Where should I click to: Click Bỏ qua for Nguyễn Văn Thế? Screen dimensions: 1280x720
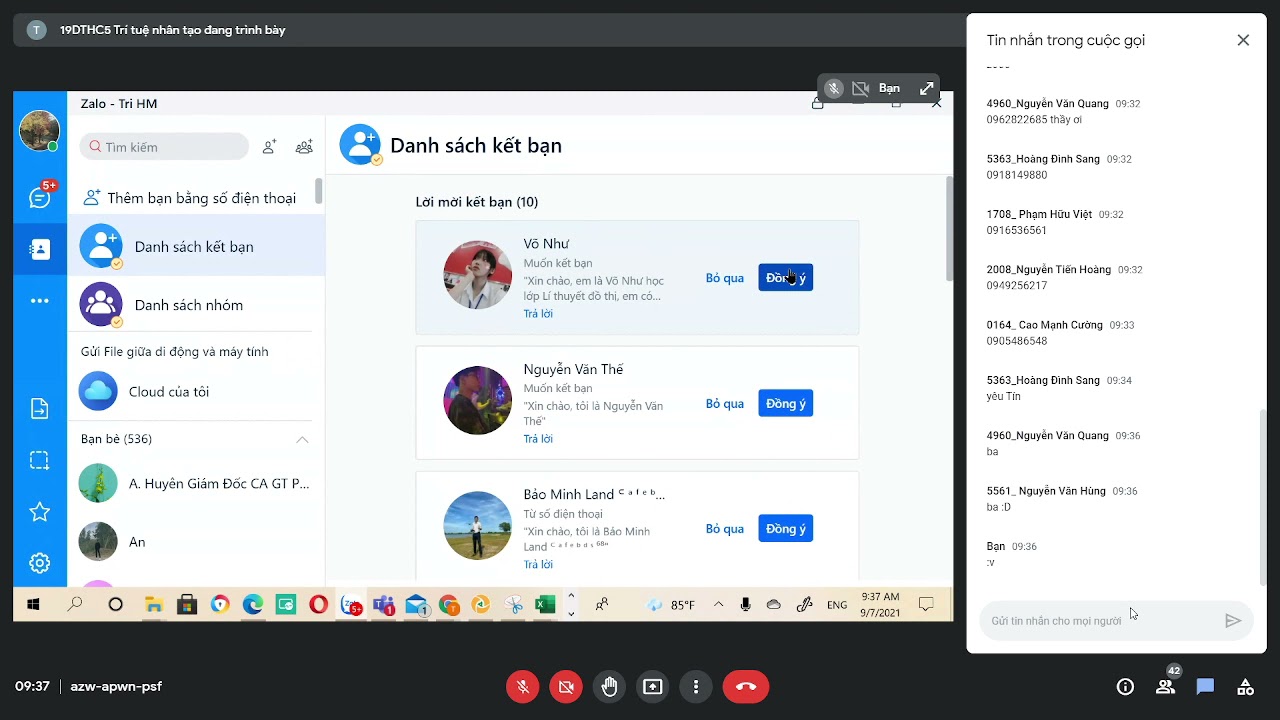tap(725, 404)
